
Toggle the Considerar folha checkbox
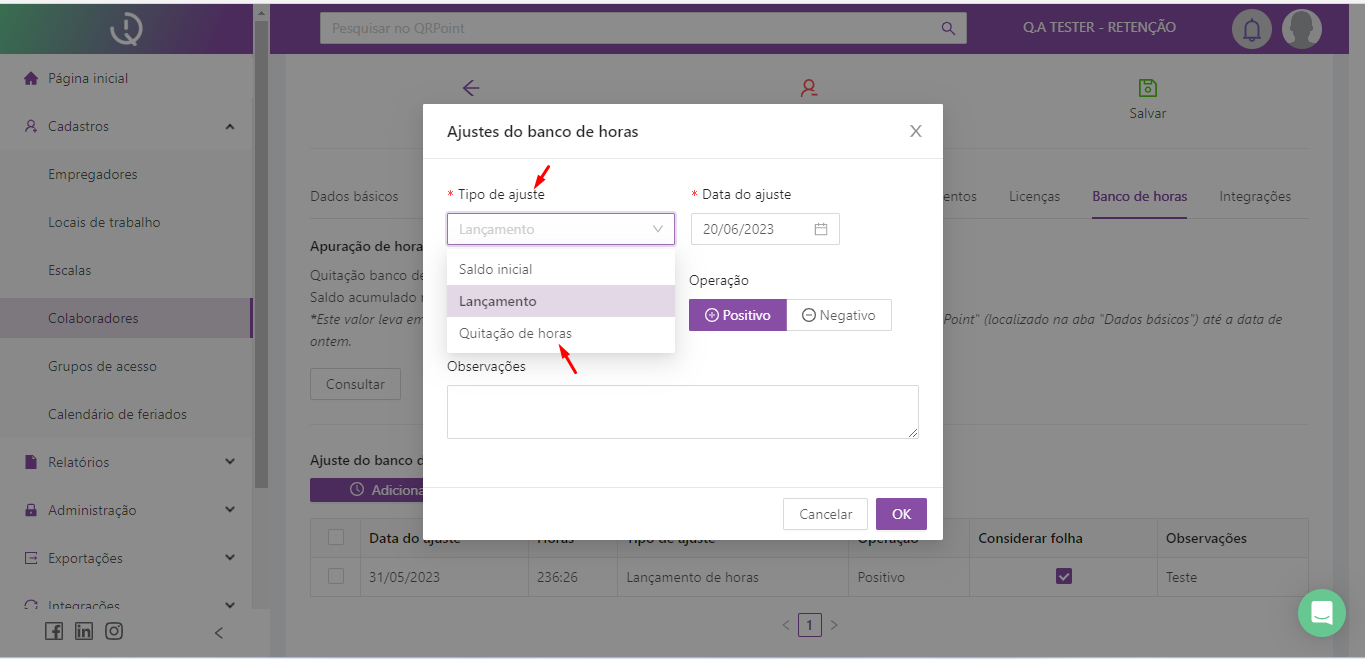click(1064, 576)
